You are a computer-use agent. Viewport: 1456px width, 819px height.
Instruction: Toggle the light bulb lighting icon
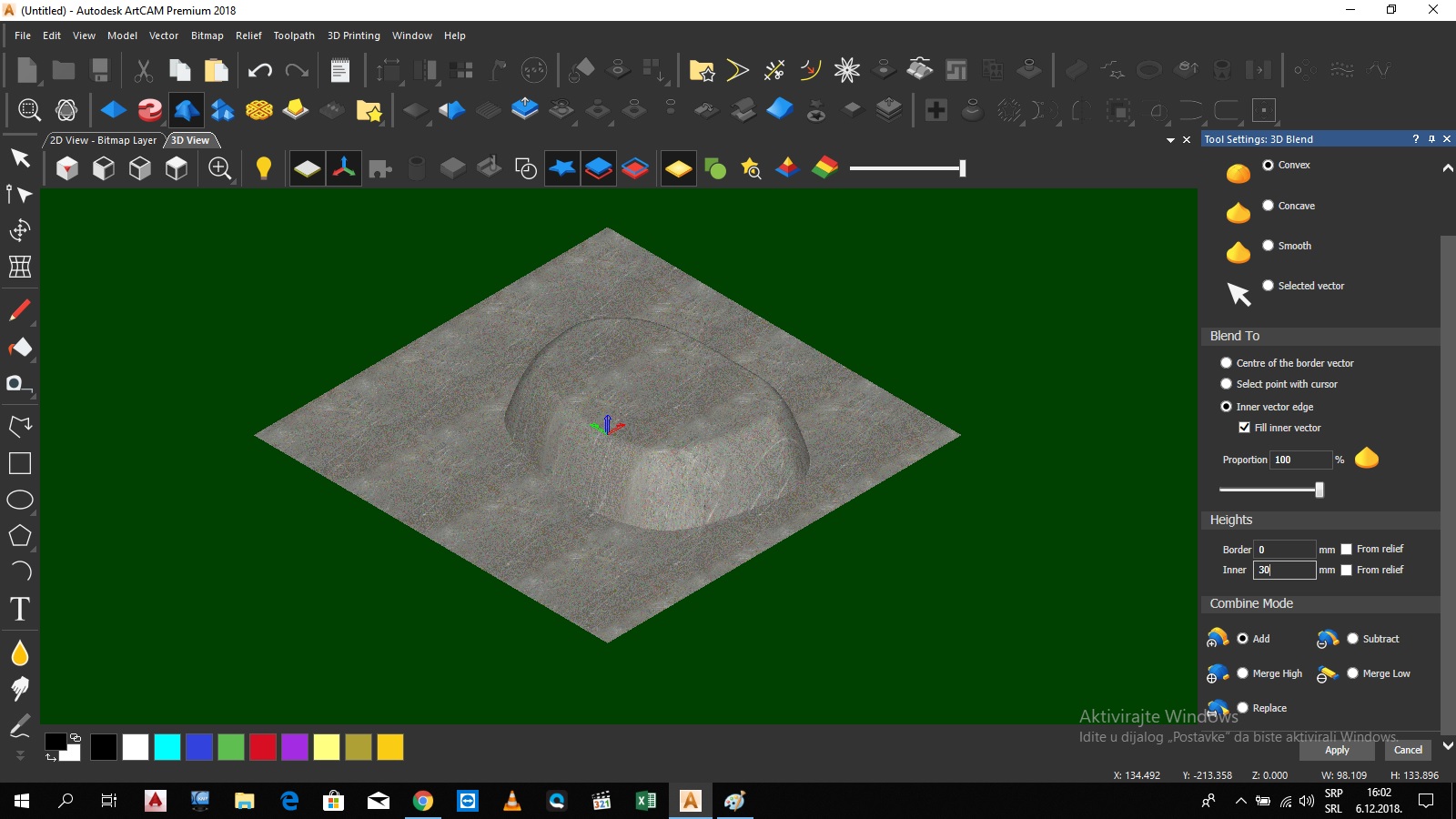tap(263, 168)
